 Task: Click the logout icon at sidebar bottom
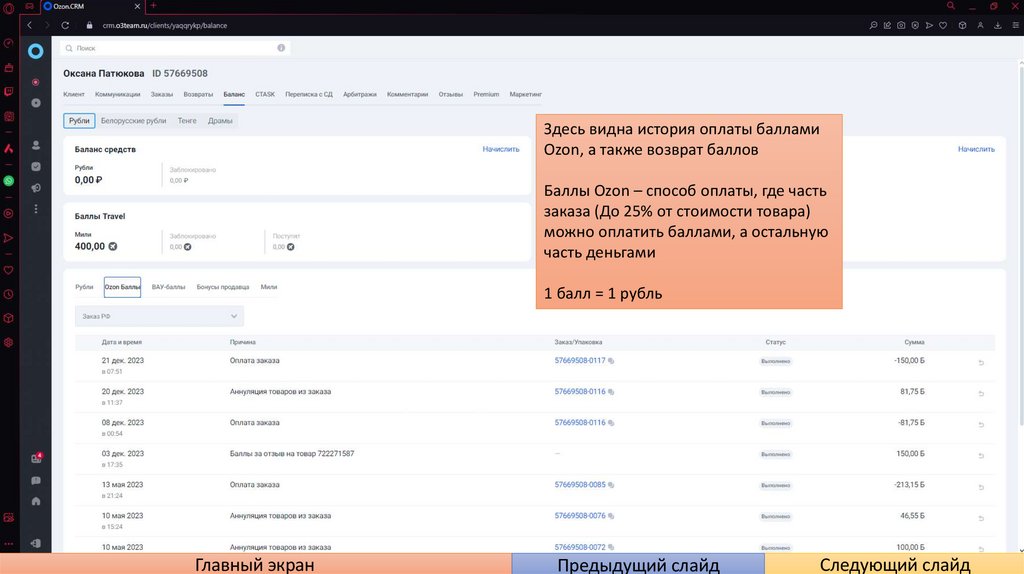click(36, 543)
